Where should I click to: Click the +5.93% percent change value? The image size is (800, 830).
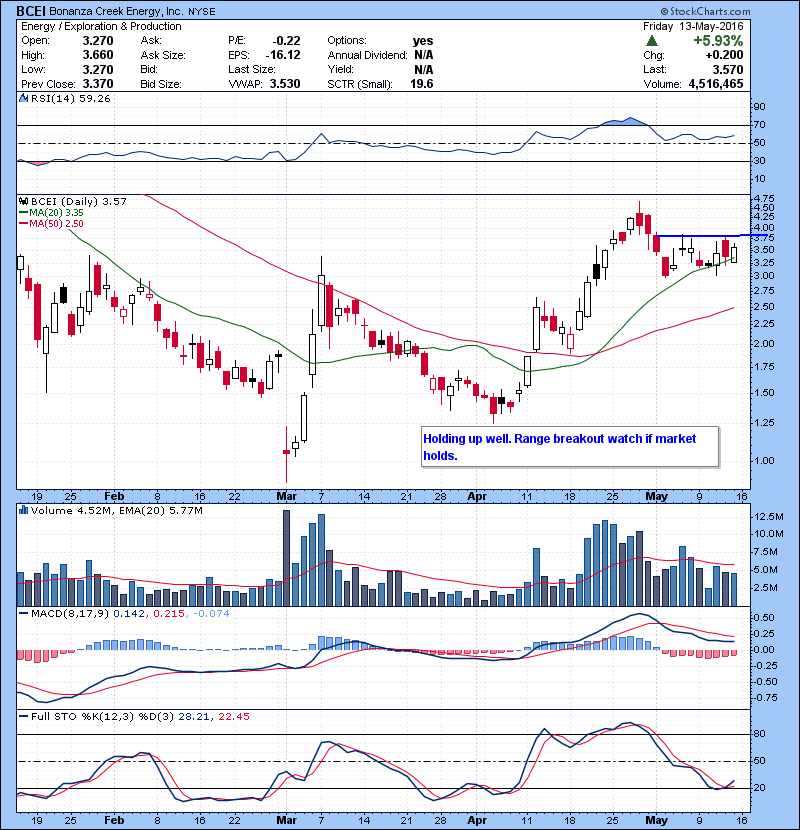point(717,40)
